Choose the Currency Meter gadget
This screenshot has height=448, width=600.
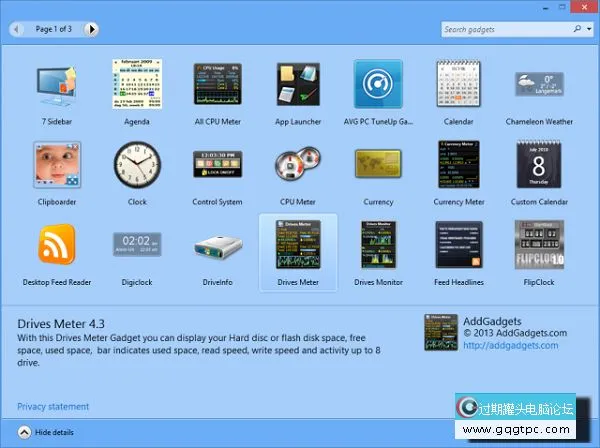(x=459, y=165)
